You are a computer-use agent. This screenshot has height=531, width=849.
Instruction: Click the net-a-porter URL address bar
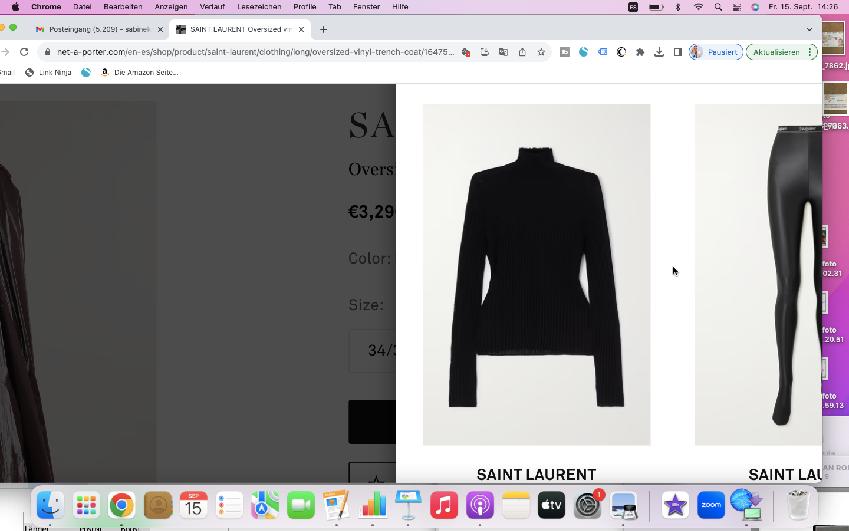tap(254, 52)
